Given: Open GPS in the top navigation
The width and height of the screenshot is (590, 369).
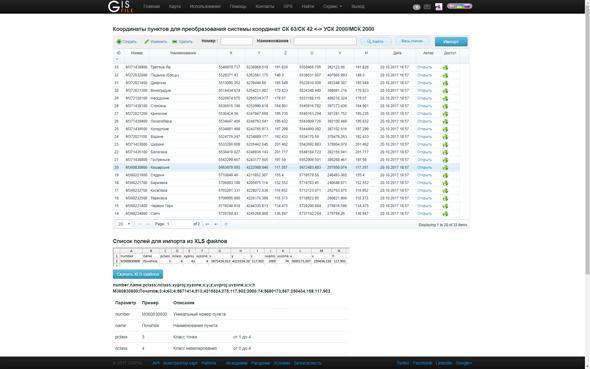Looking at the screenshot, I should (288, 6).
